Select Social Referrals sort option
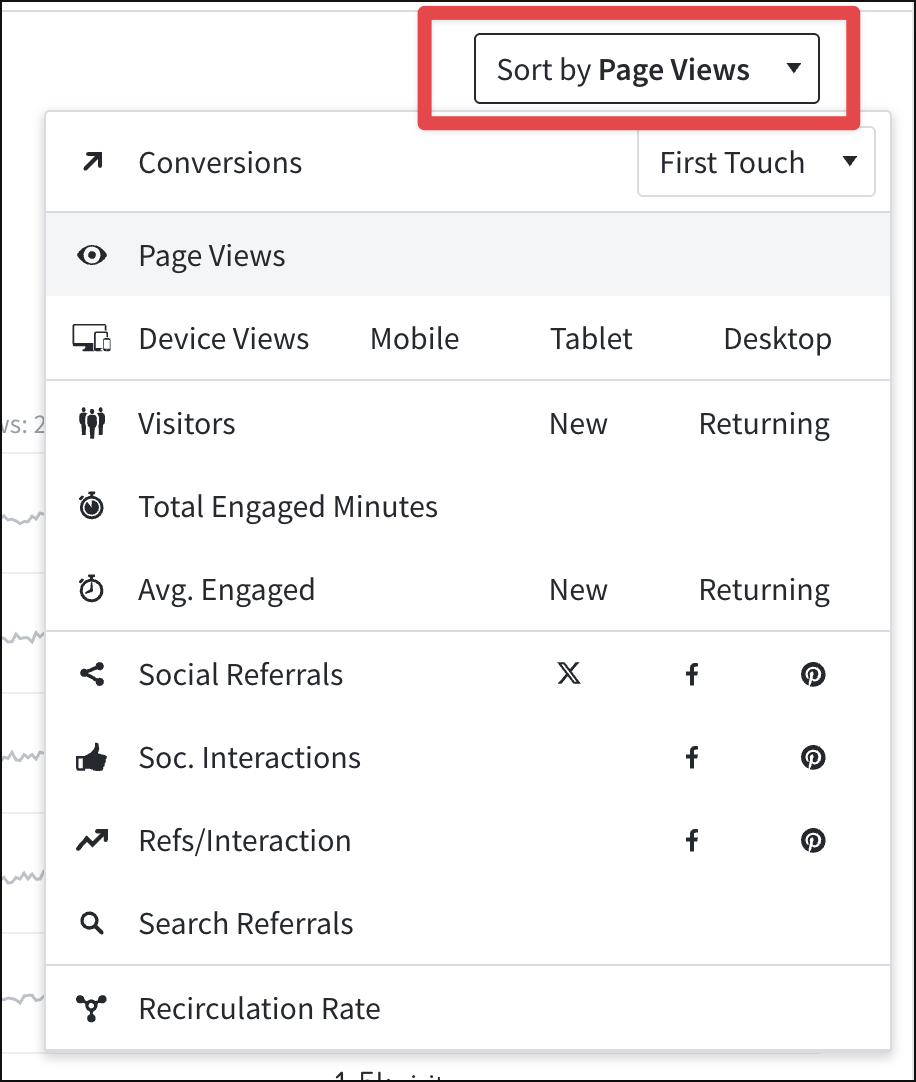The height and width of the screenshot is (1082, 916). pyautogui.click(x=240, y=674)
